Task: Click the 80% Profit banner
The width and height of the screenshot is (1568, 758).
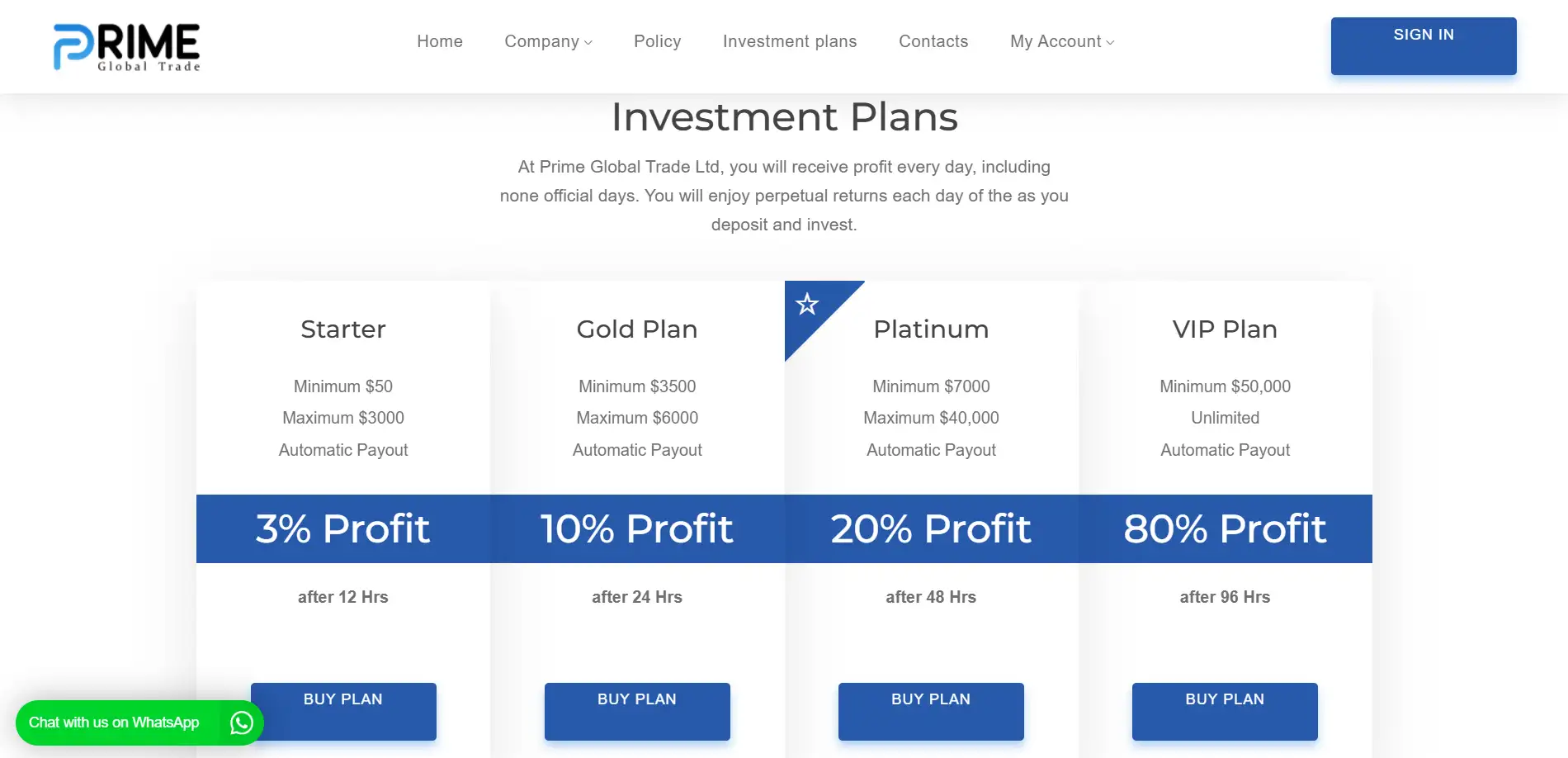Action: [1225, 528]
